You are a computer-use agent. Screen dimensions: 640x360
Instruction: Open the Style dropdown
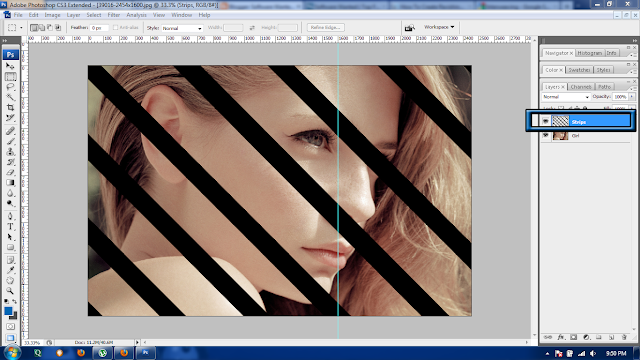pyautogui.click(x=182, y=28)
